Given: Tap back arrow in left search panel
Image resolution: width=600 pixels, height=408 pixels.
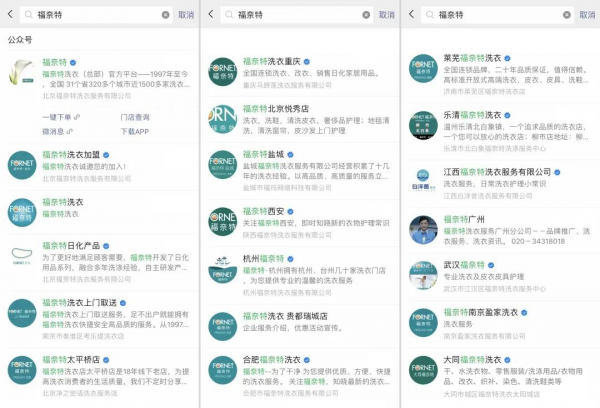Looking at the screenshot, I should point(10,15).
